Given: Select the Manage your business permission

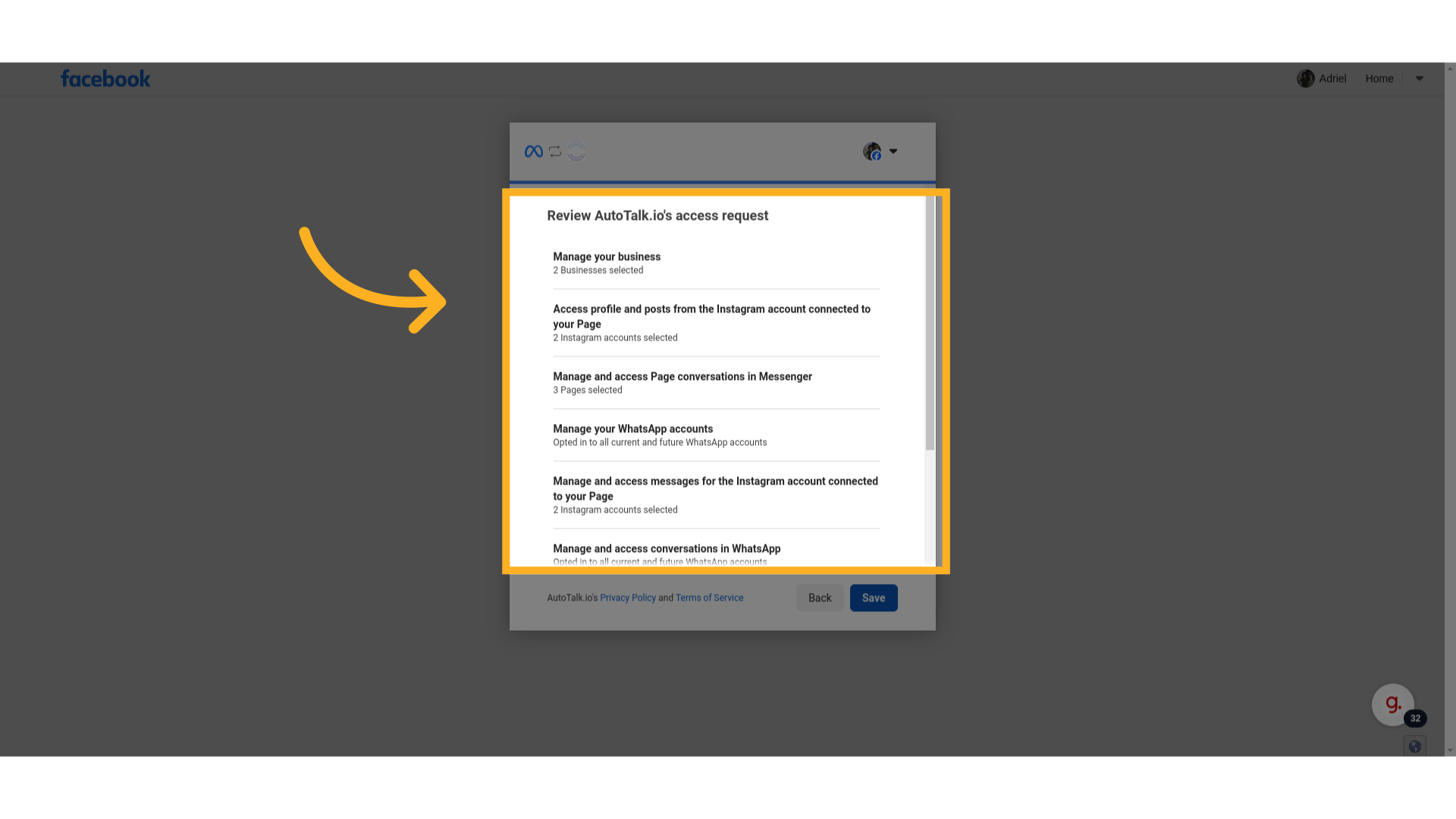Looking at the screenshot, I should coord(717,263).
